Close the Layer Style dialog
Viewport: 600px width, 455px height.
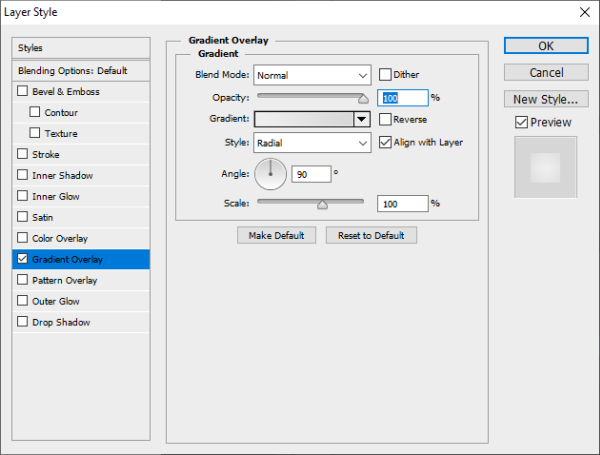tap(585, 12)
